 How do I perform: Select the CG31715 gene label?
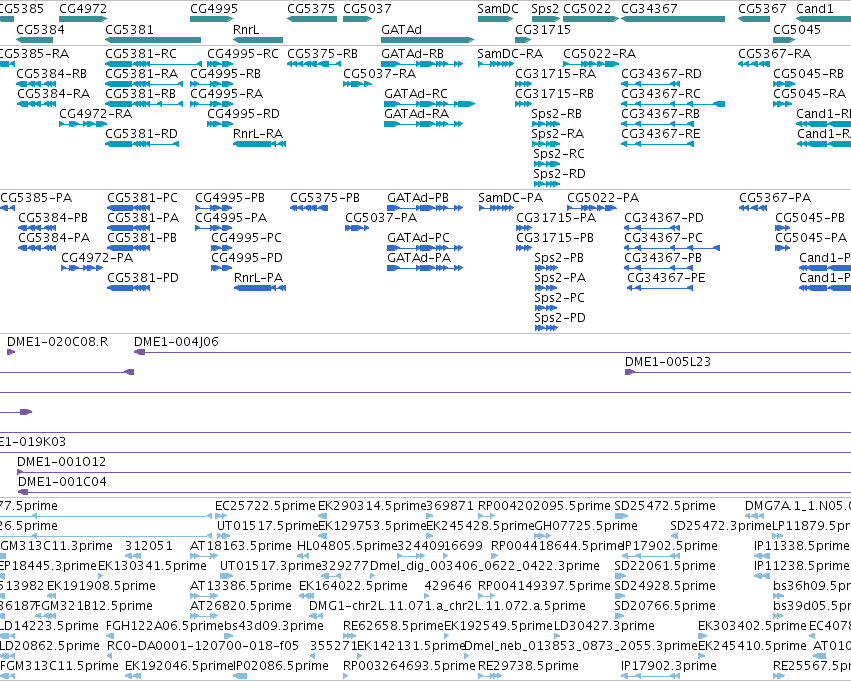pyautogui.click(x=543, y=29)
